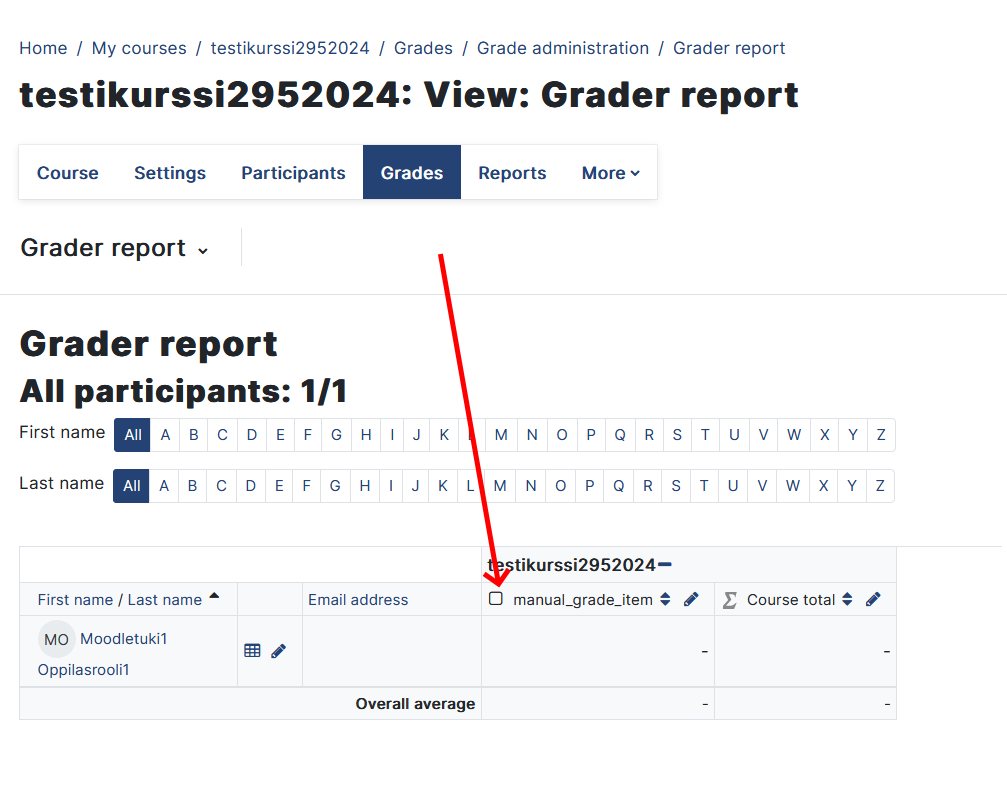Switch to the Settings tab
The width and height of the screenshot is (1007, 790).
(x=170, y=173)
